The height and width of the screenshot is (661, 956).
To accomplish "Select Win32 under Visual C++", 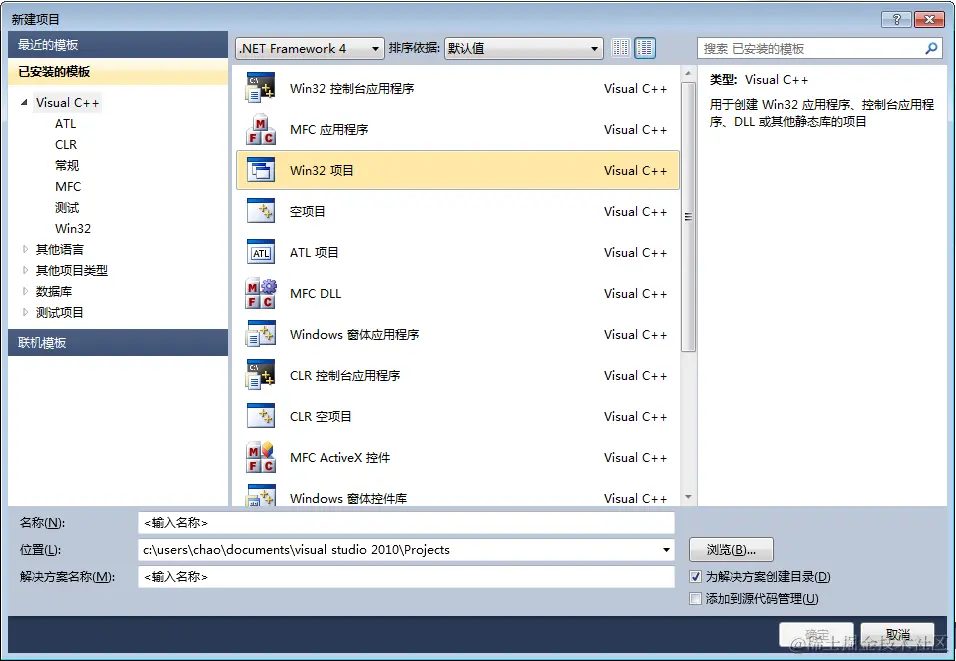I will [x=73, y=229].
